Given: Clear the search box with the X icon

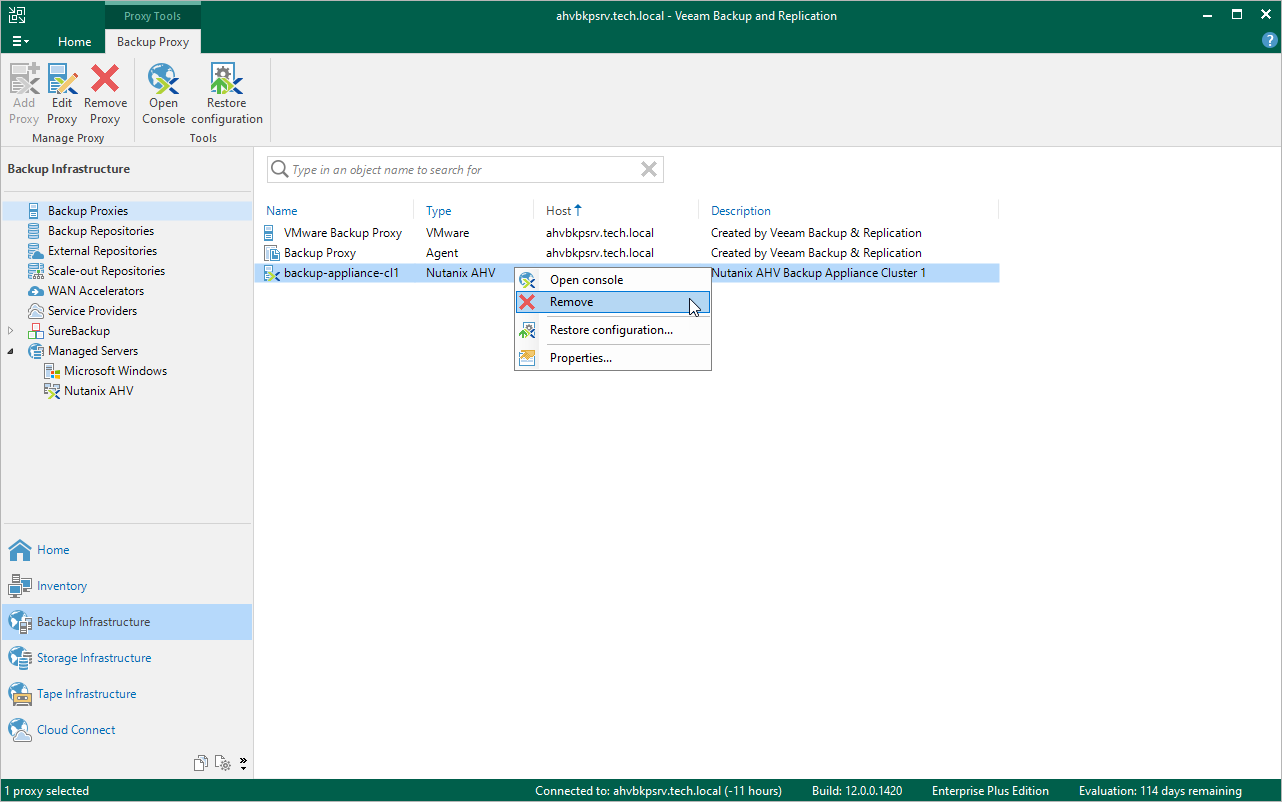Looking at the screenshot, I should [x=649, y=170].
